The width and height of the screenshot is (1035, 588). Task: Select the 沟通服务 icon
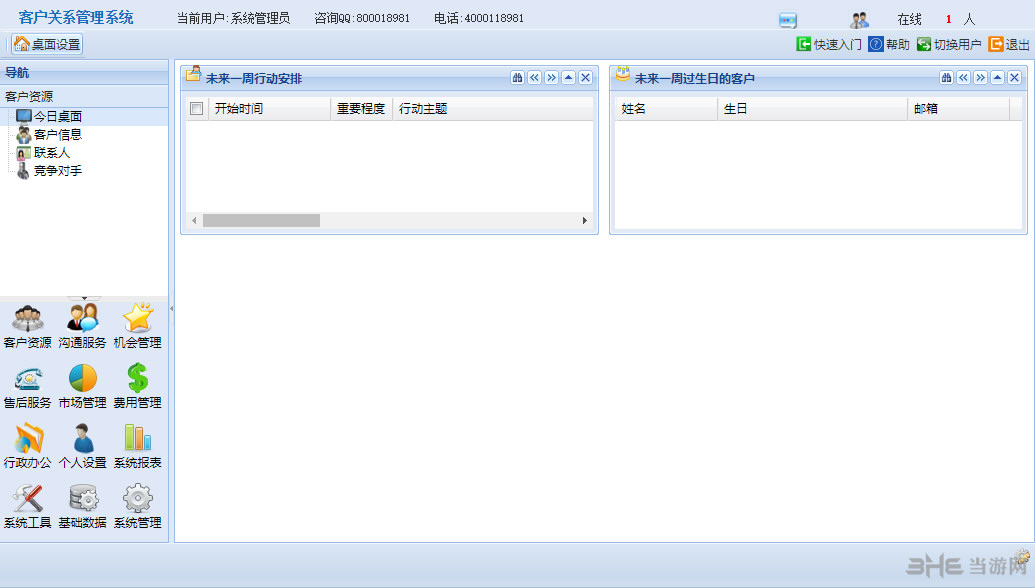click(83, 325)
